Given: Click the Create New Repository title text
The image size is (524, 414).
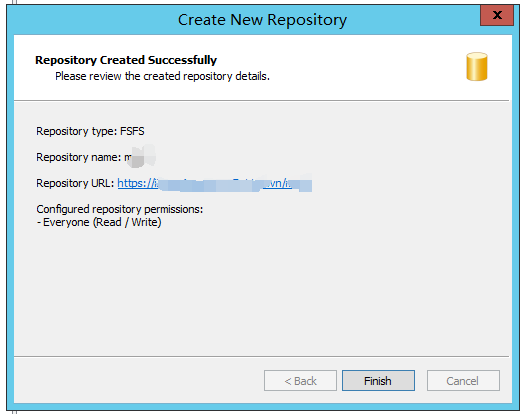Looking at the screenshot, I should click(262, 20).
